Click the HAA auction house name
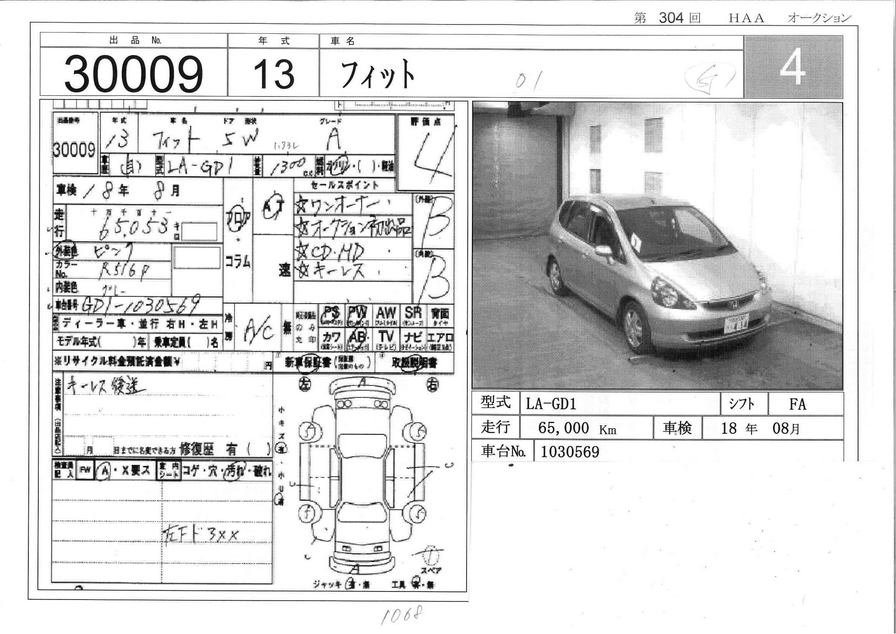896x634 pixels. 746,18
